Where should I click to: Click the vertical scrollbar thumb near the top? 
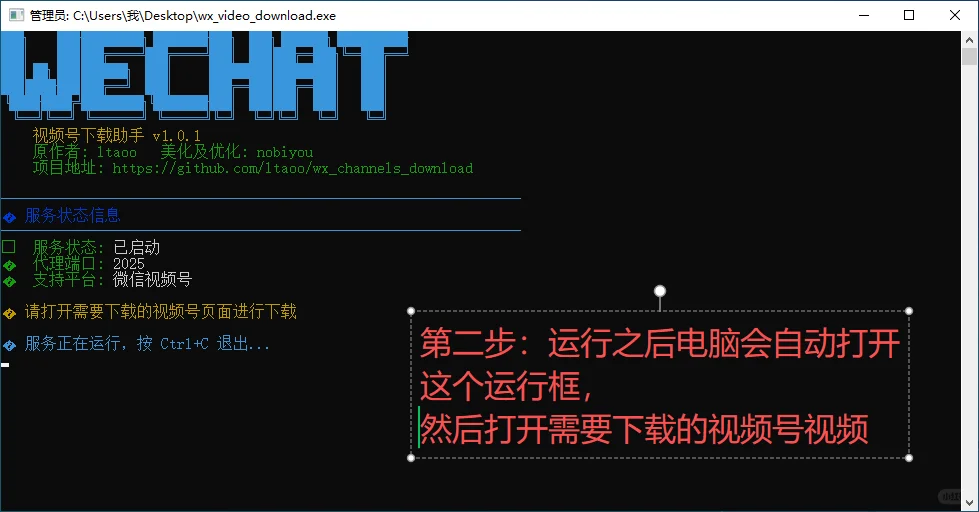click(969, 57)
